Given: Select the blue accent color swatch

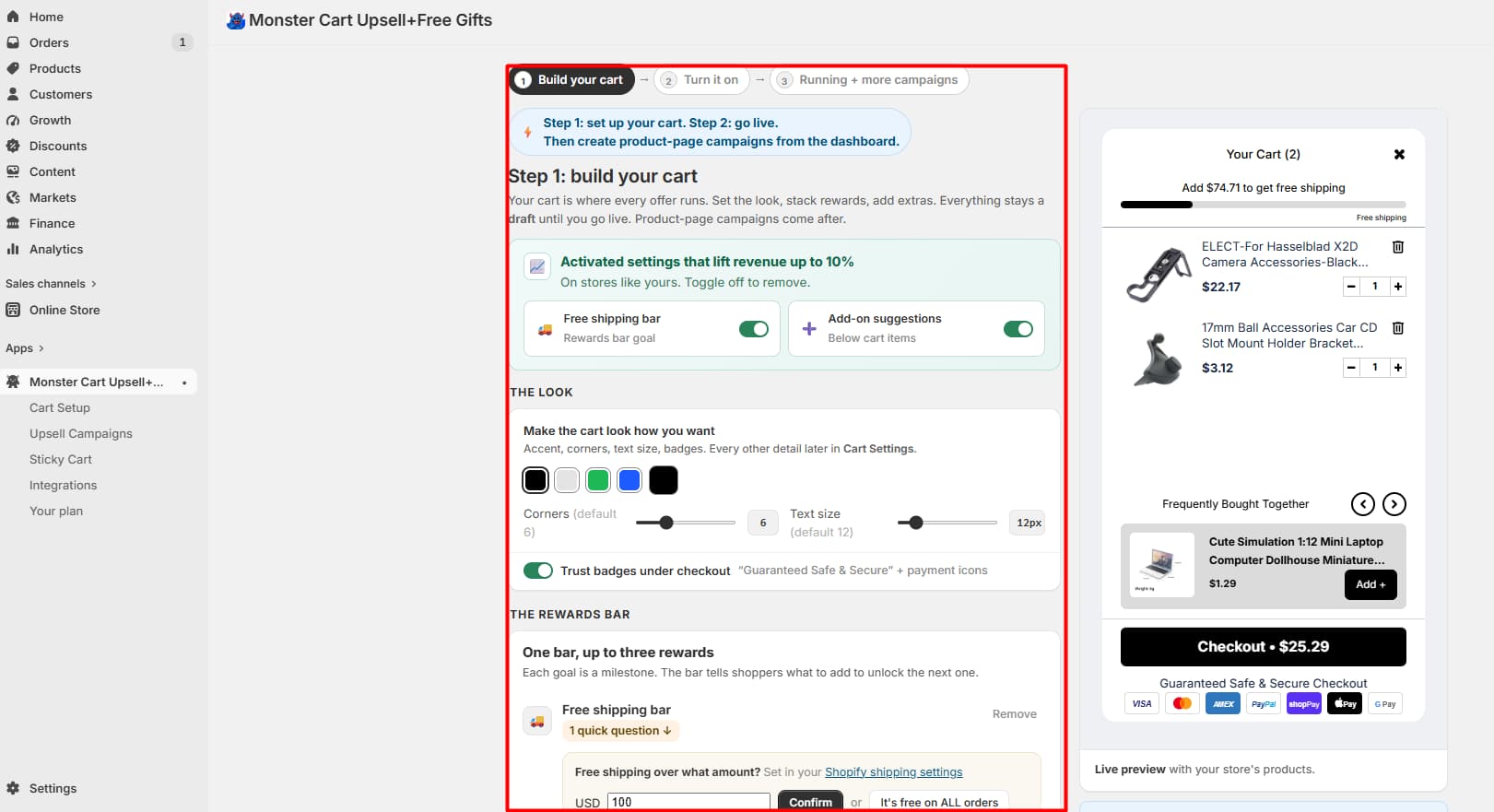Looking at the screenshot, I should coord(629,480).
